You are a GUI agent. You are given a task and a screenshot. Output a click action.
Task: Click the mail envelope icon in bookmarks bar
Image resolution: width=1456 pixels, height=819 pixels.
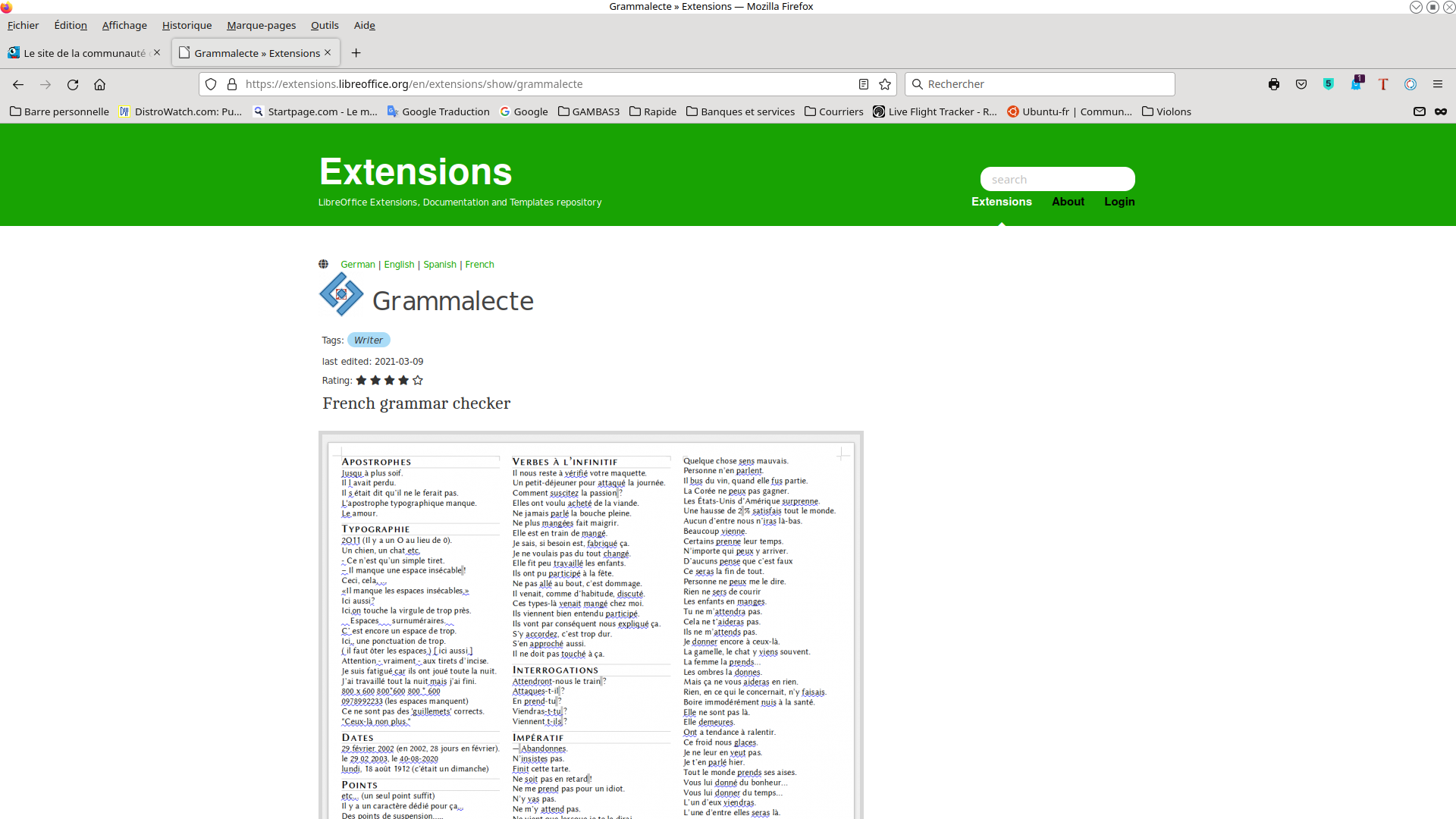coord(1420,111)
